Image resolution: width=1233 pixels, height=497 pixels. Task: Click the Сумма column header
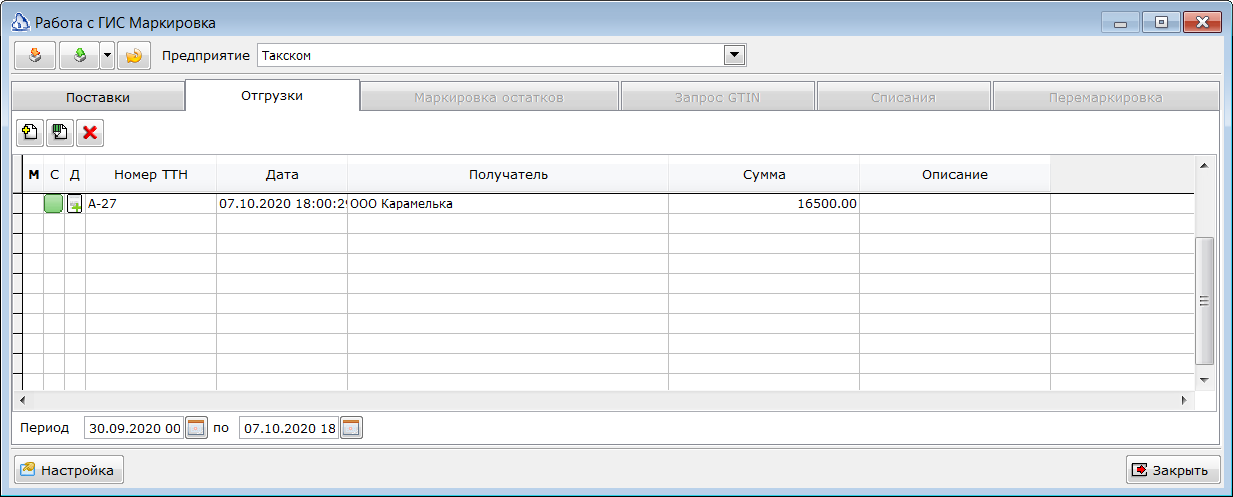tap(764, 174)
